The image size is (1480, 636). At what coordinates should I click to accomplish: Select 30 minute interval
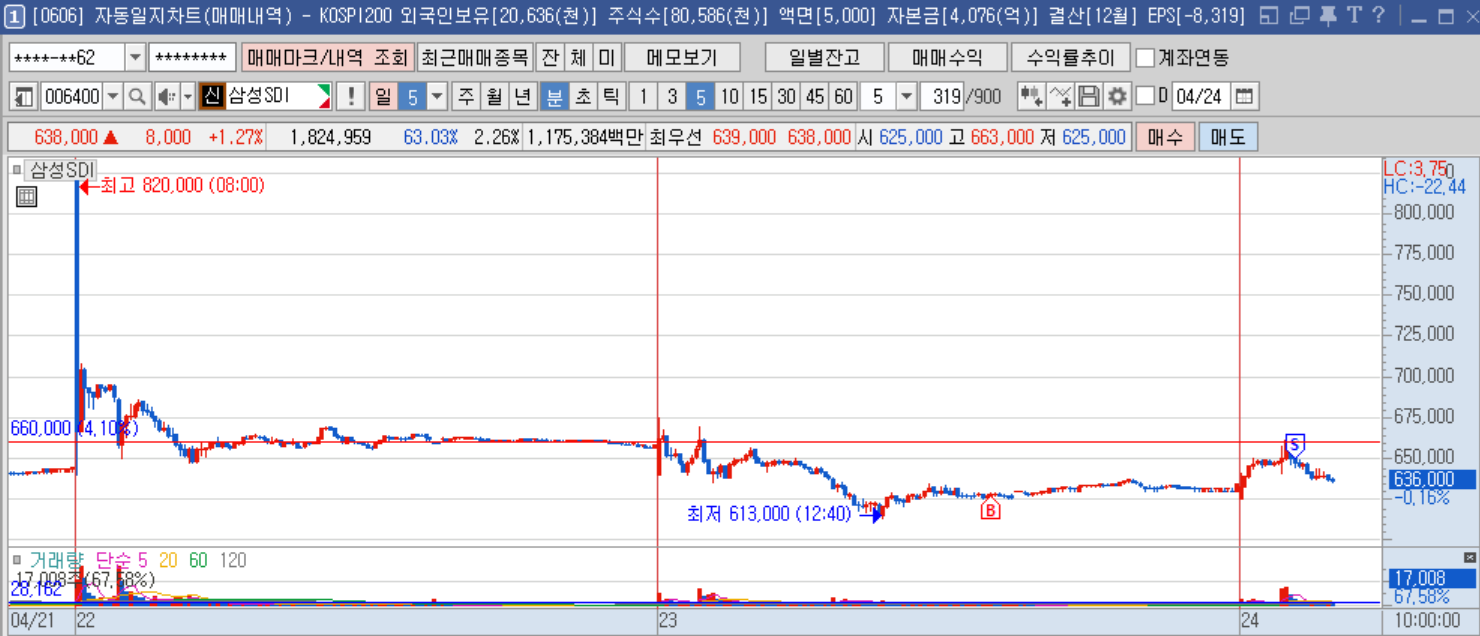(787, 97)
